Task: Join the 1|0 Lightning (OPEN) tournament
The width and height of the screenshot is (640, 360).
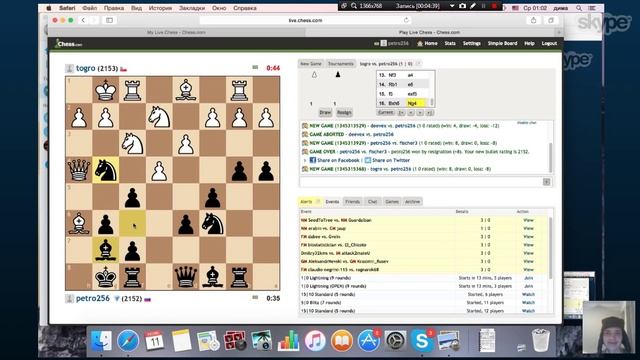Action: pyautogui.click(x=528, y=286)
